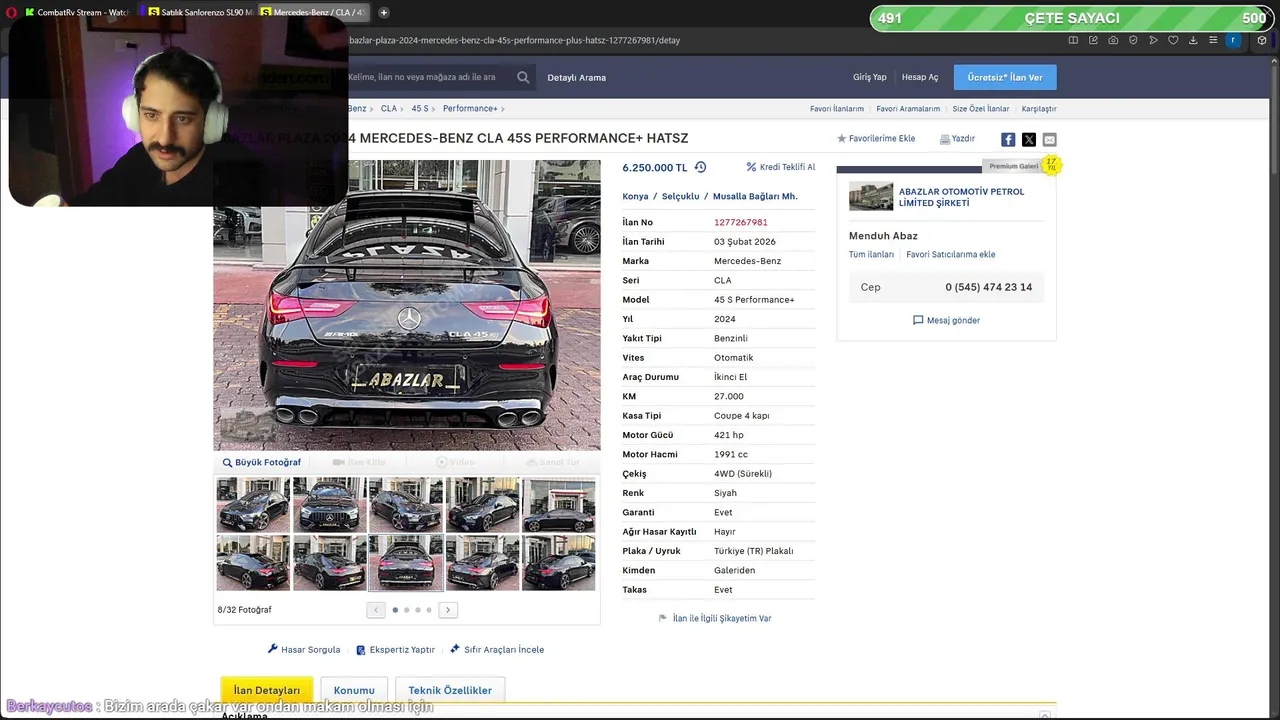Select the highlighted rear-view thumbnail in bottom row
This screenshot has height=720, width=1280.
pyautogui.click(x=406, y=562)
